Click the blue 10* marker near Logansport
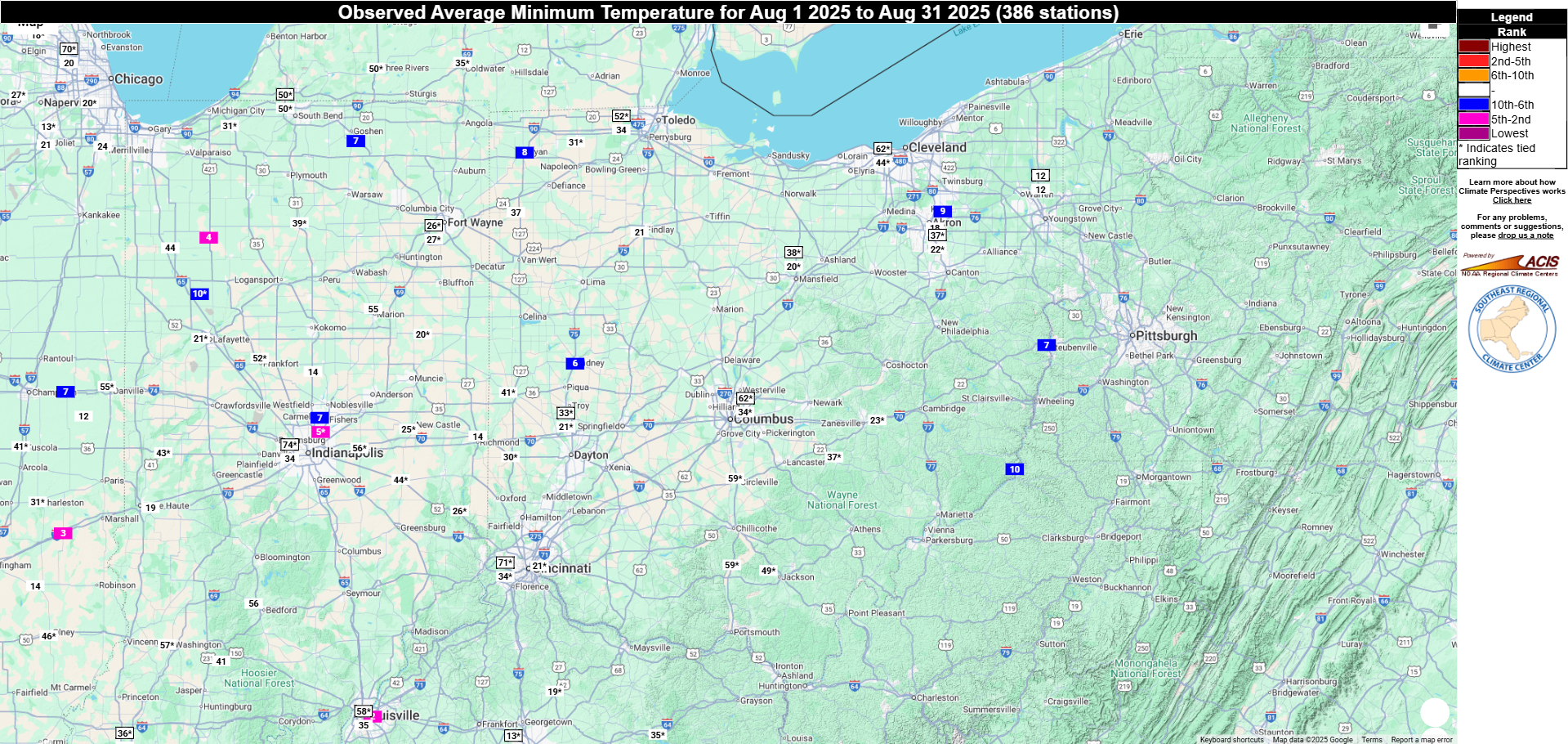 click(199, 294)
